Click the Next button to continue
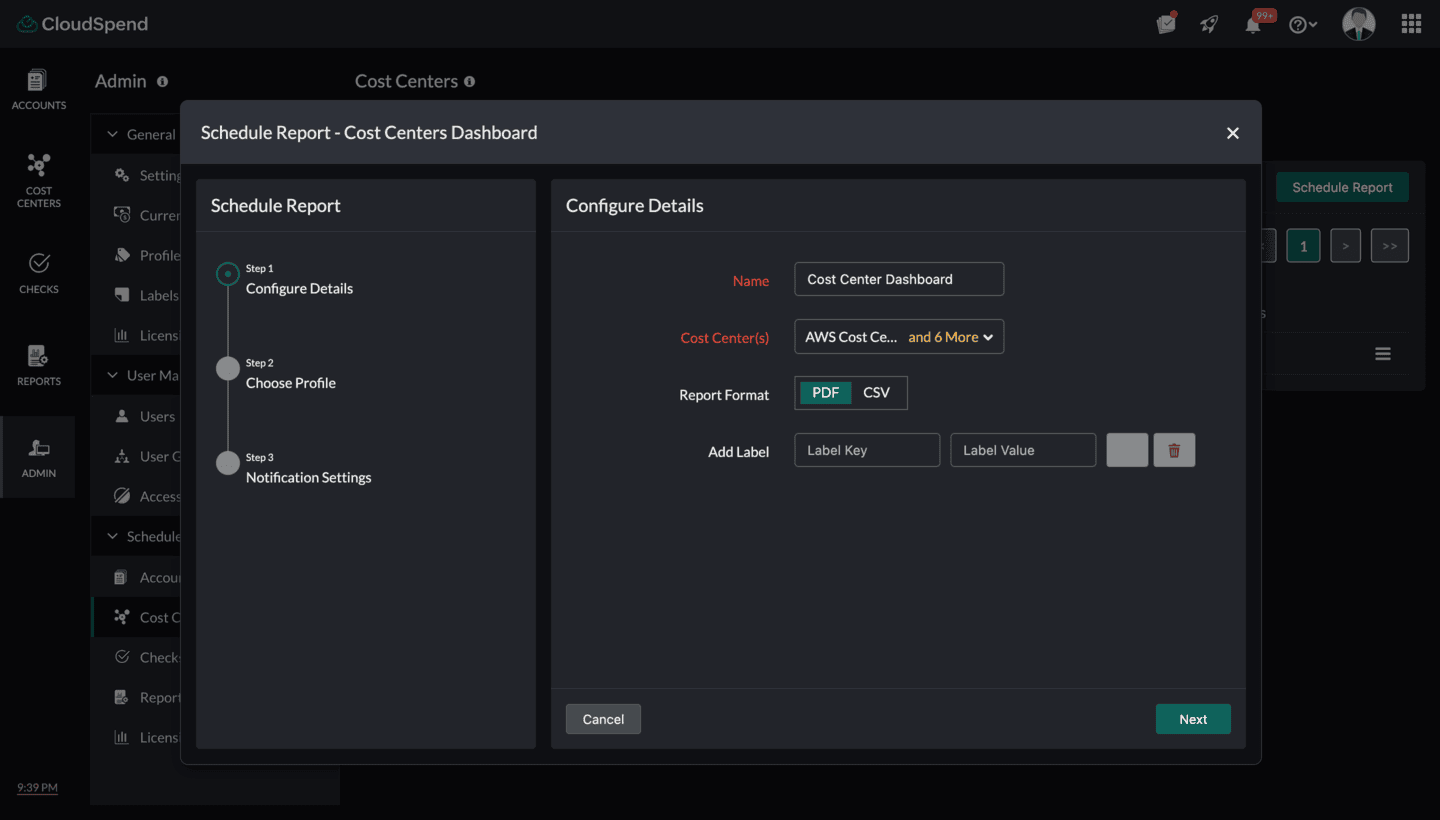This screenshot has height=820, width=1440. 1192,718
